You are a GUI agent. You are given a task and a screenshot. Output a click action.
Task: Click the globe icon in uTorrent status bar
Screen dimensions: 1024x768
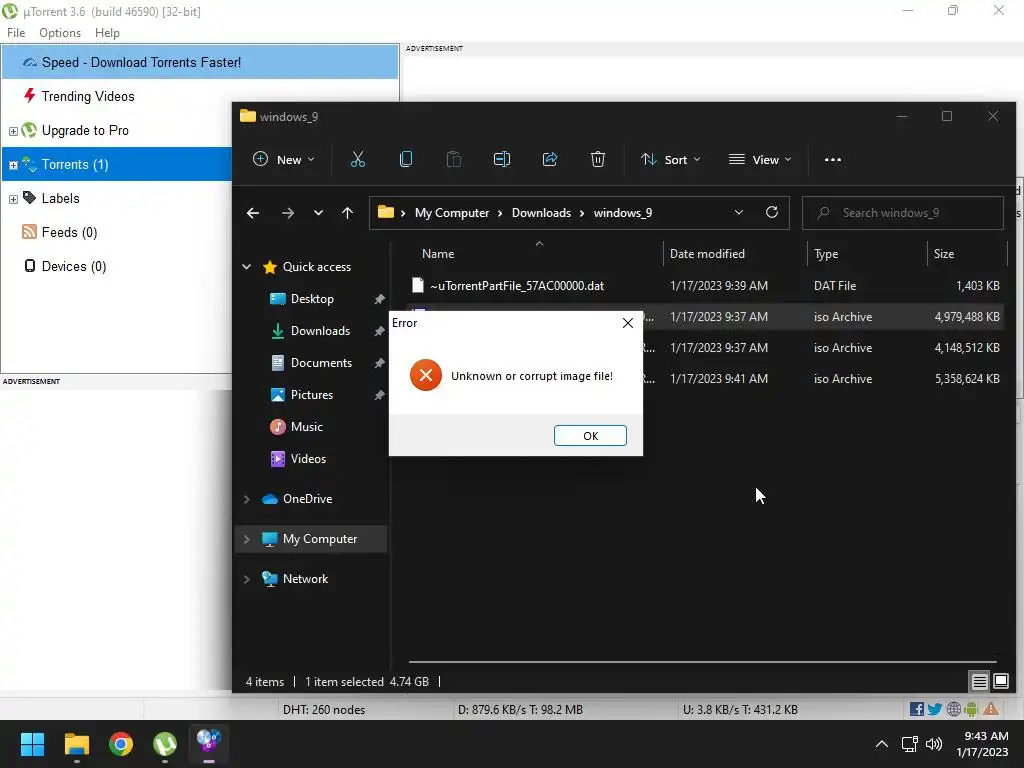click(953, 709)
